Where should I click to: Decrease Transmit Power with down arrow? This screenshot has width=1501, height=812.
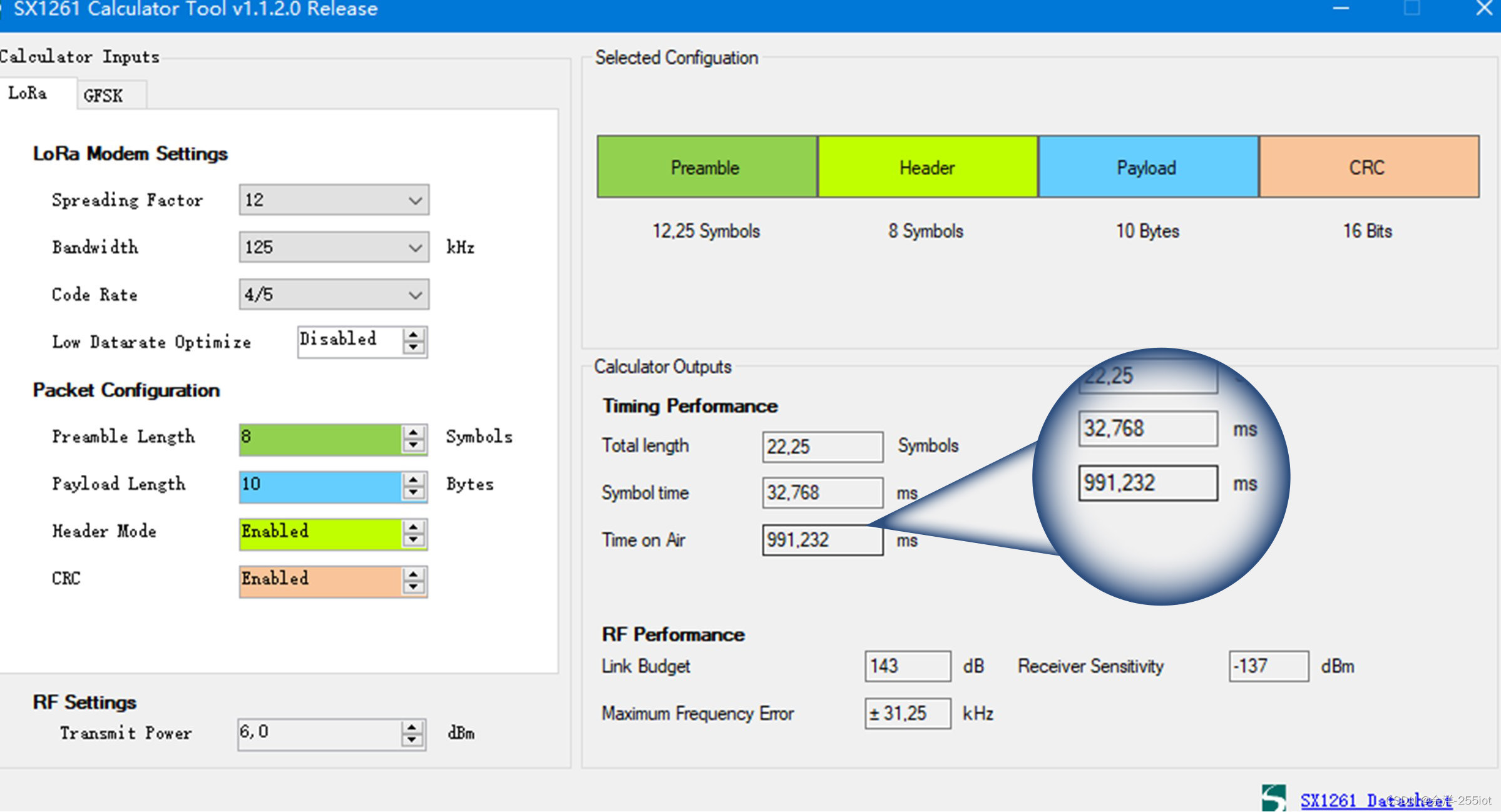coord(412,741)
